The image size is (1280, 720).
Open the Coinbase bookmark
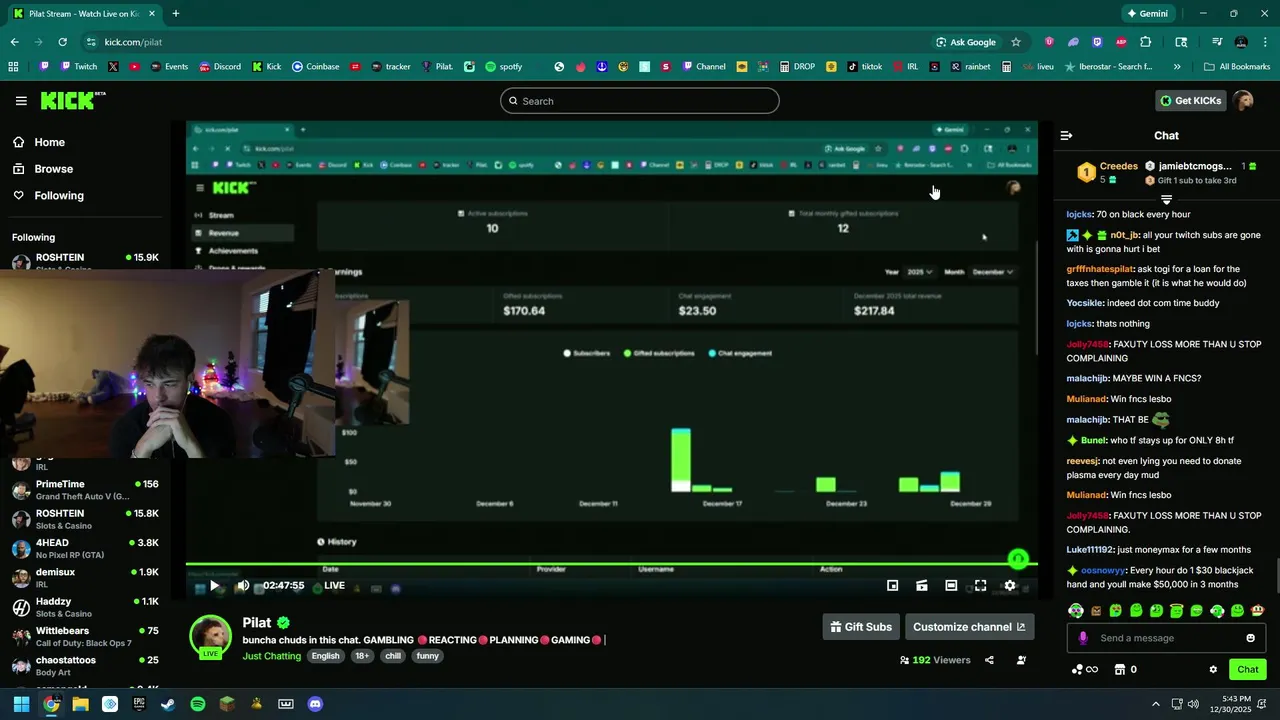pos(315,67)
